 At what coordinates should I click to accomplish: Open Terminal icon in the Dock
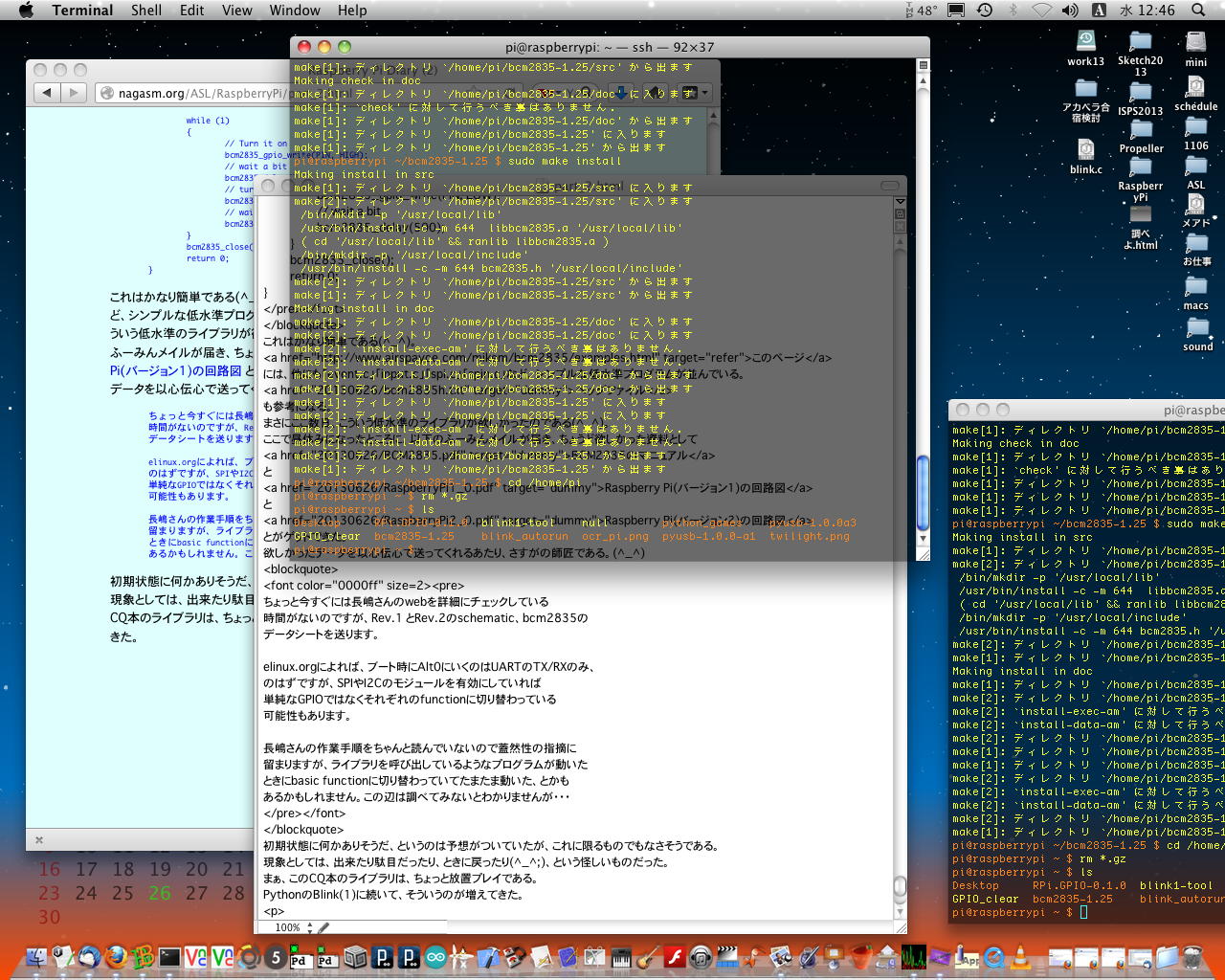(x=169, y=956)
